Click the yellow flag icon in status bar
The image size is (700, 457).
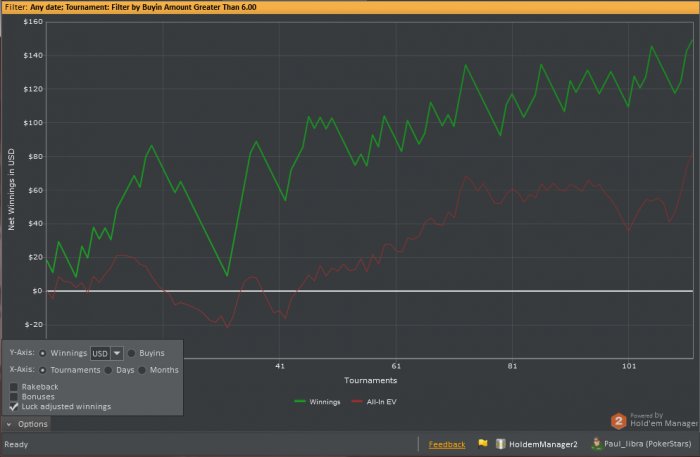483,444
